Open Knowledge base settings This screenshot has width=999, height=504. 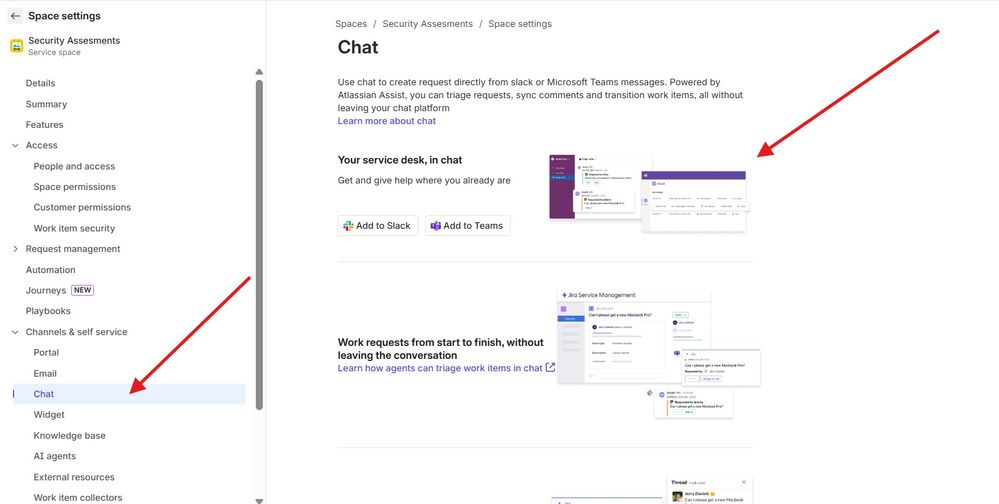coord(69,436)
